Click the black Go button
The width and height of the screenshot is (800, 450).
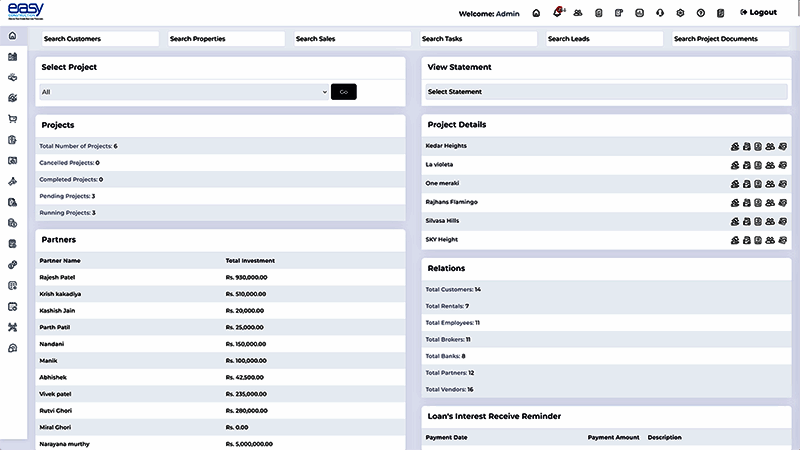(x=344, y=92)
